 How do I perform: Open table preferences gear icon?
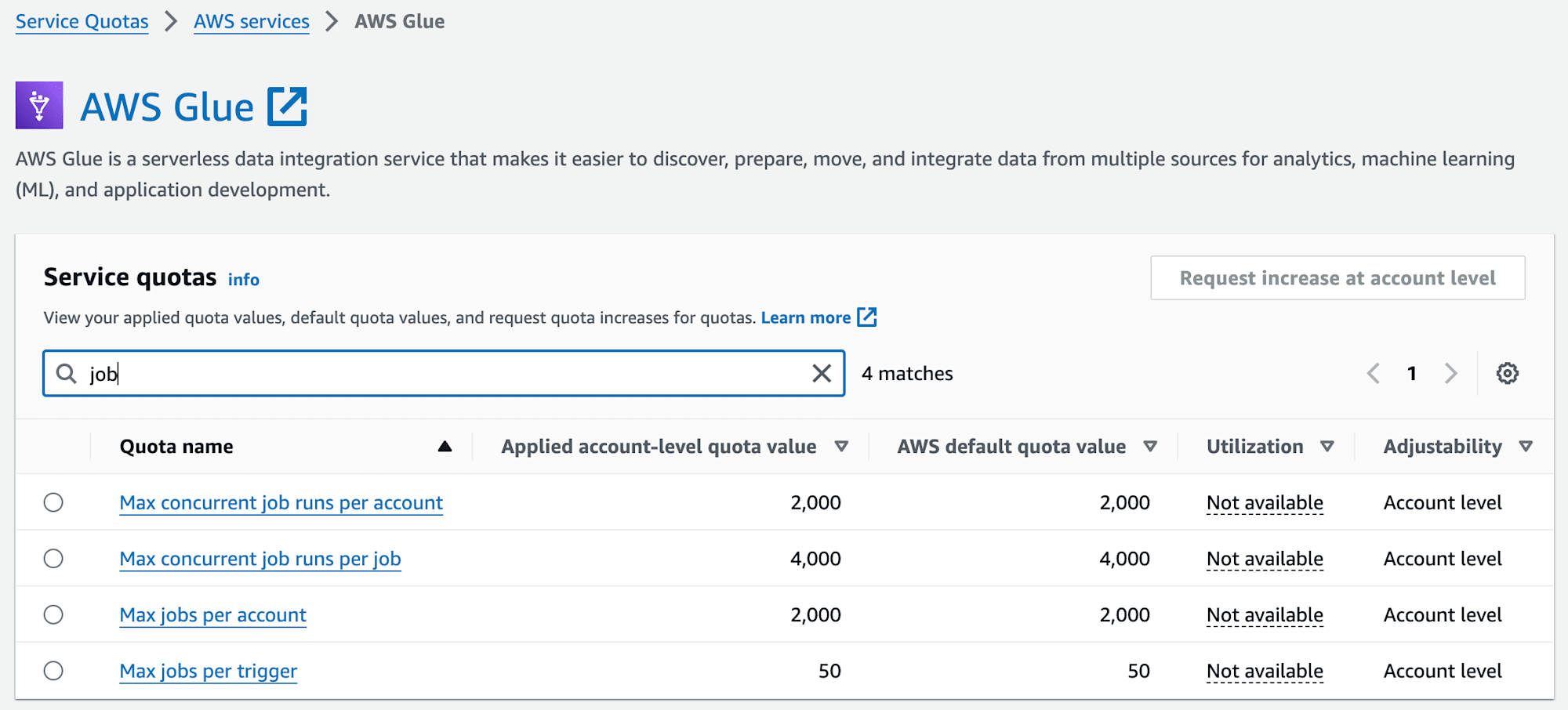pos(1507,373)
